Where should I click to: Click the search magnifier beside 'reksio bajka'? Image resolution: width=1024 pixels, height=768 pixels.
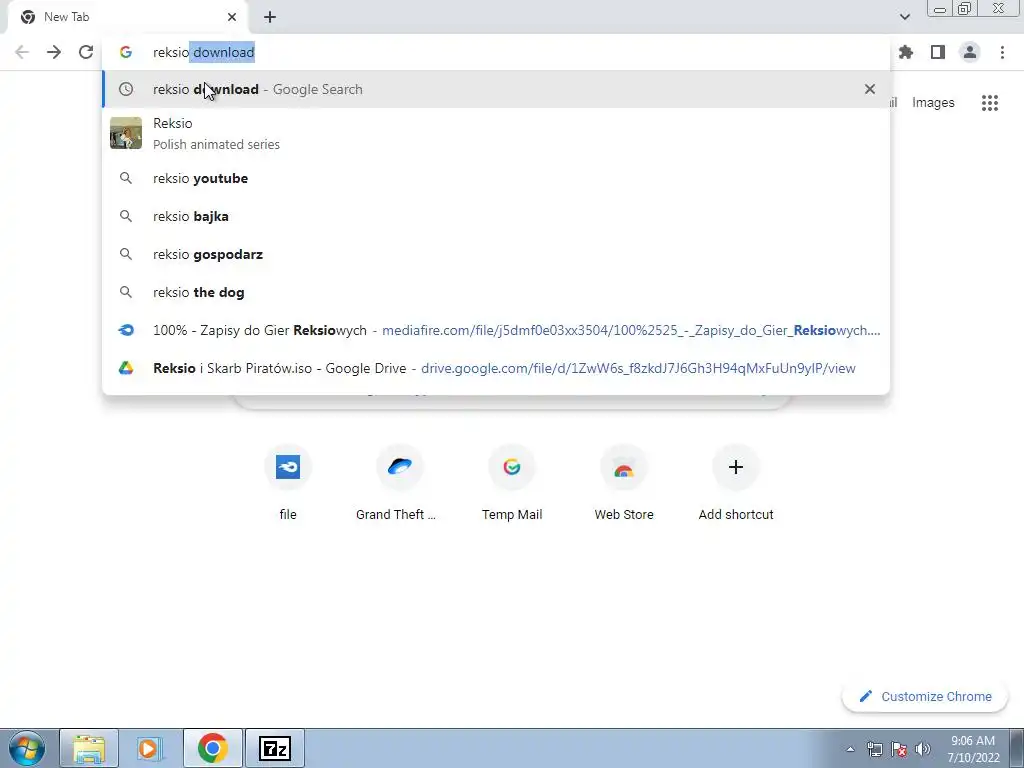[126, 216]
